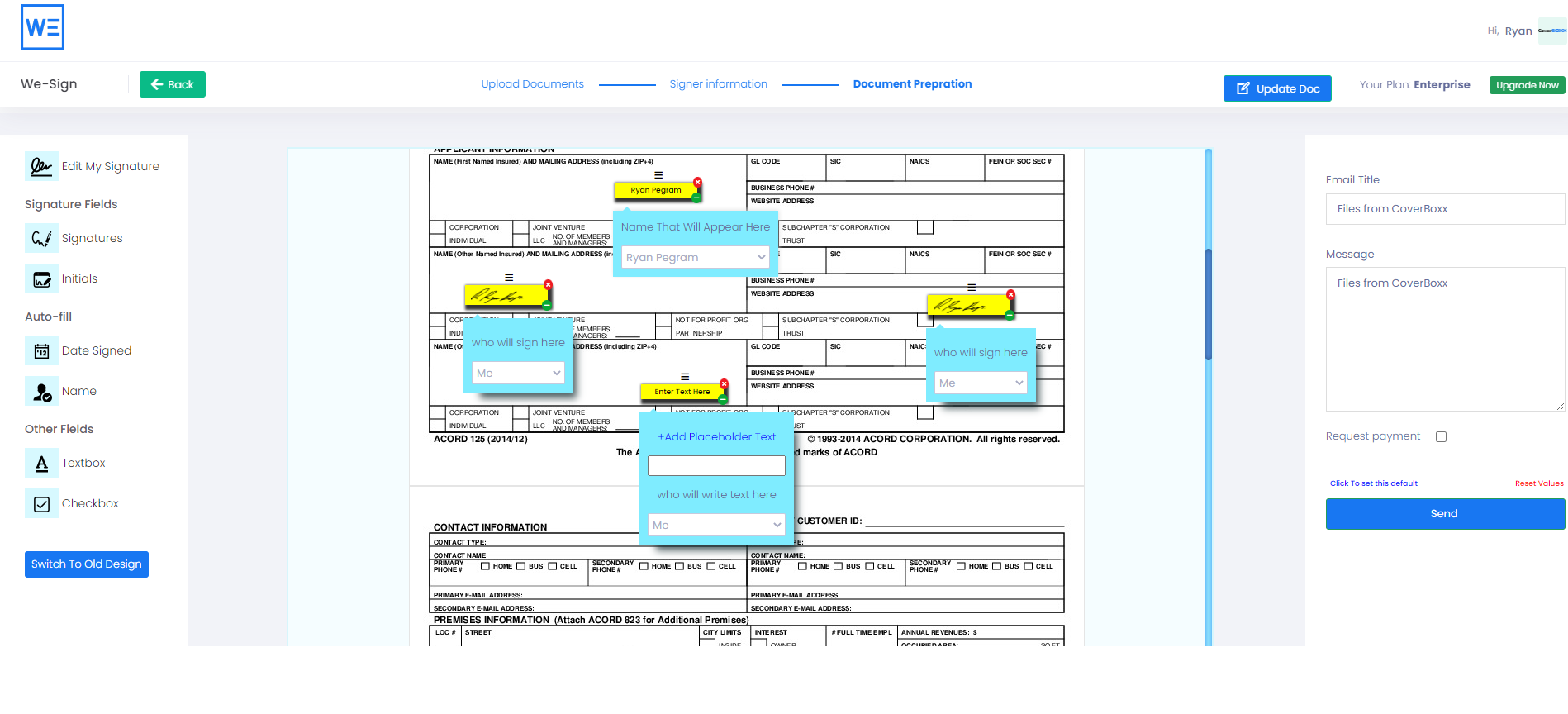Click the drag handle above left signature field
The height and width of the screenshot is (714, 1568).
[x=509, y=278]
